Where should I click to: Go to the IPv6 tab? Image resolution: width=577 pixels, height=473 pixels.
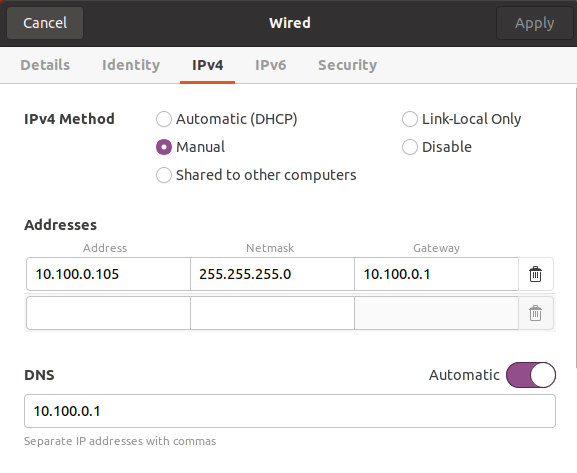coord(270,65)
